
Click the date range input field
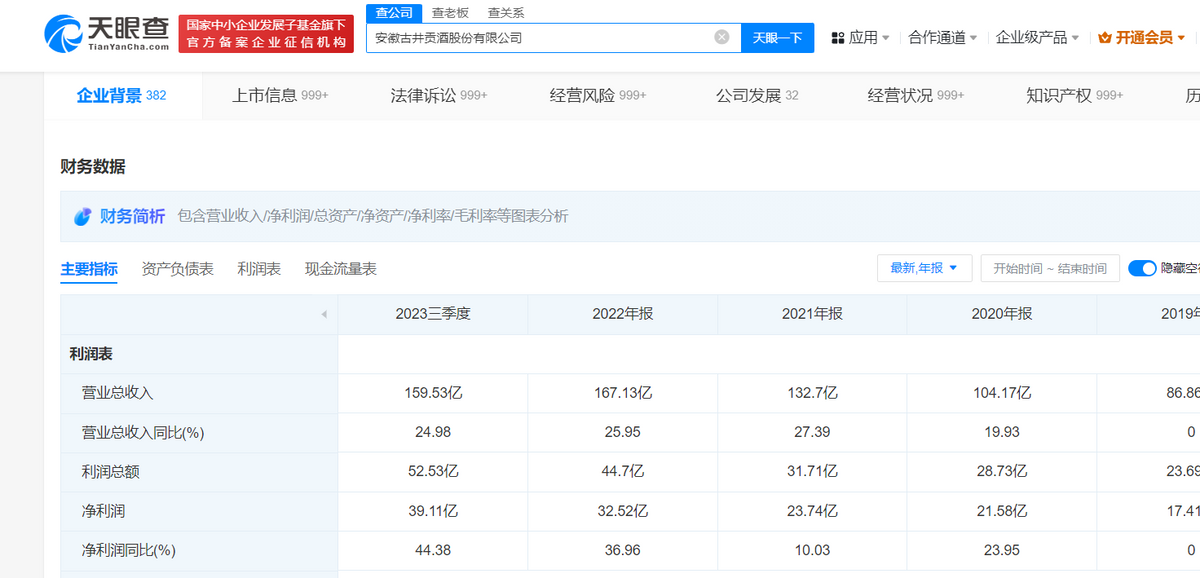point(1049,268)
